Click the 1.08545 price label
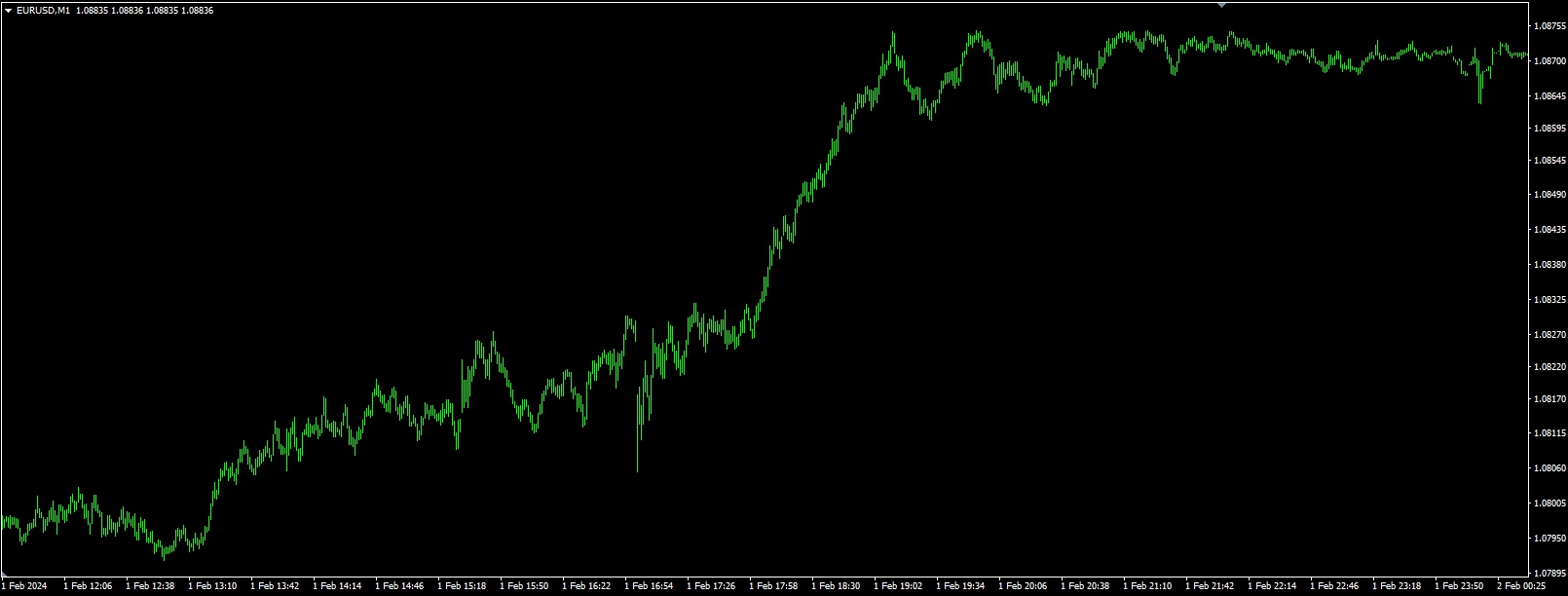 click(1549, 161)
